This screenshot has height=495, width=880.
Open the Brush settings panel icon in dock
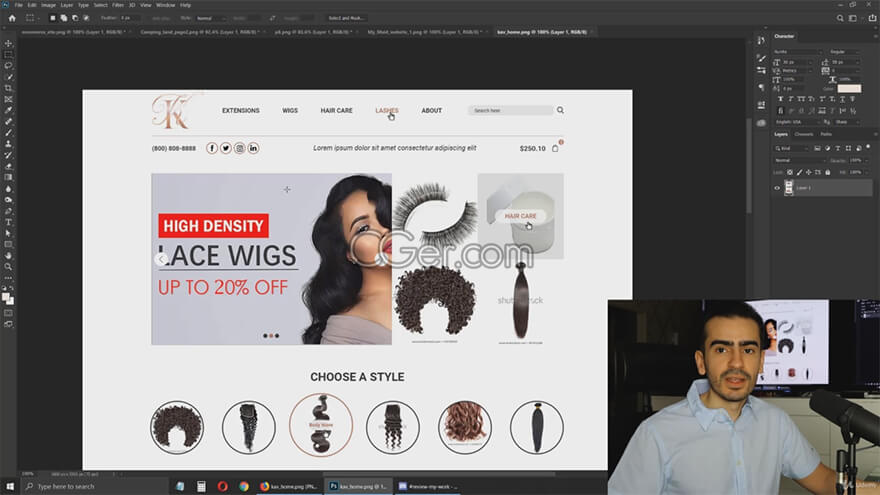click(x=762, y=58)
